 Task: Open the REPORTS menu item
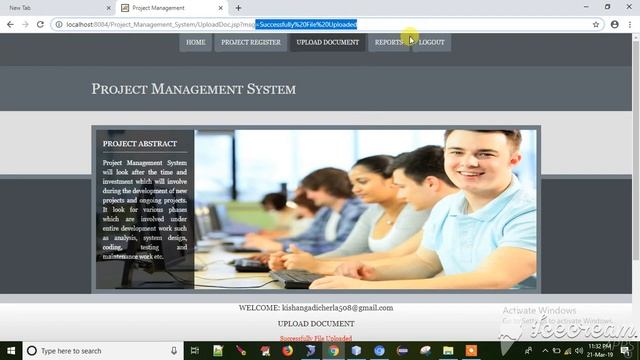click(x=389, y=42)
